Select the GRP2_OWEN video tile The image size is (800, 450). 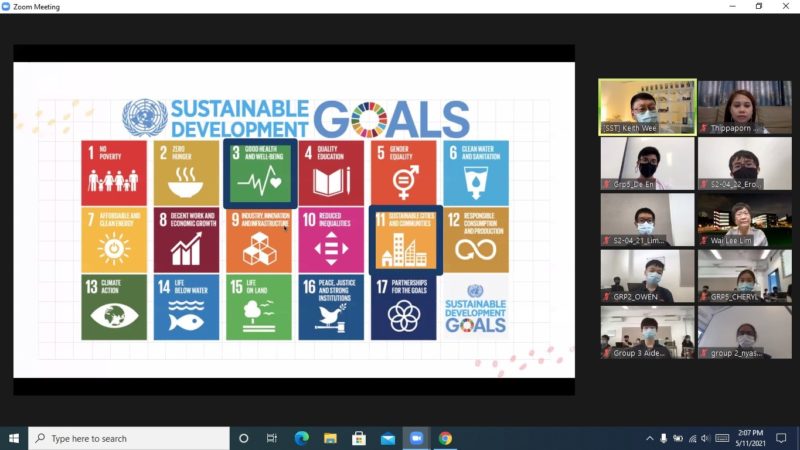647,276
